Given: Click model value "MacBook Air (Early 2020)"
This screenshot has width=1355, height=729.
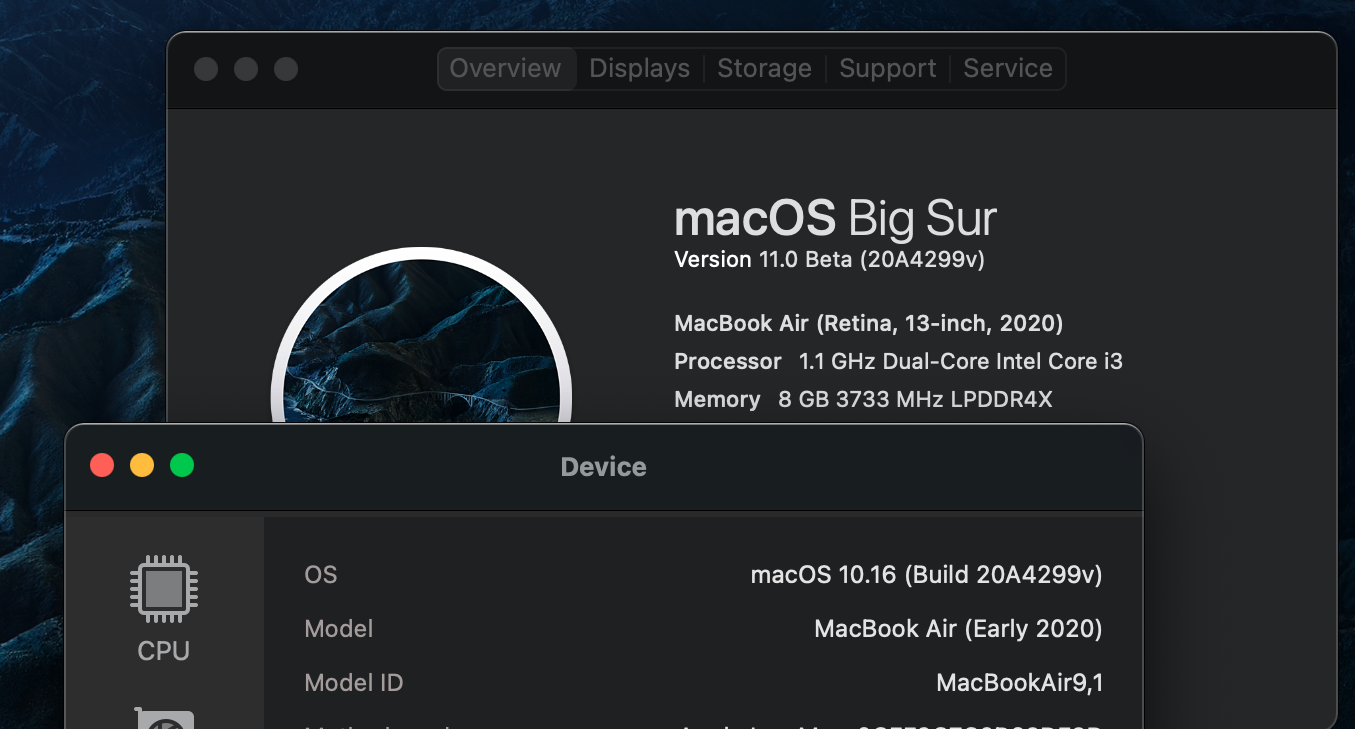Looking at the screenshot, I should coord(959,629).
